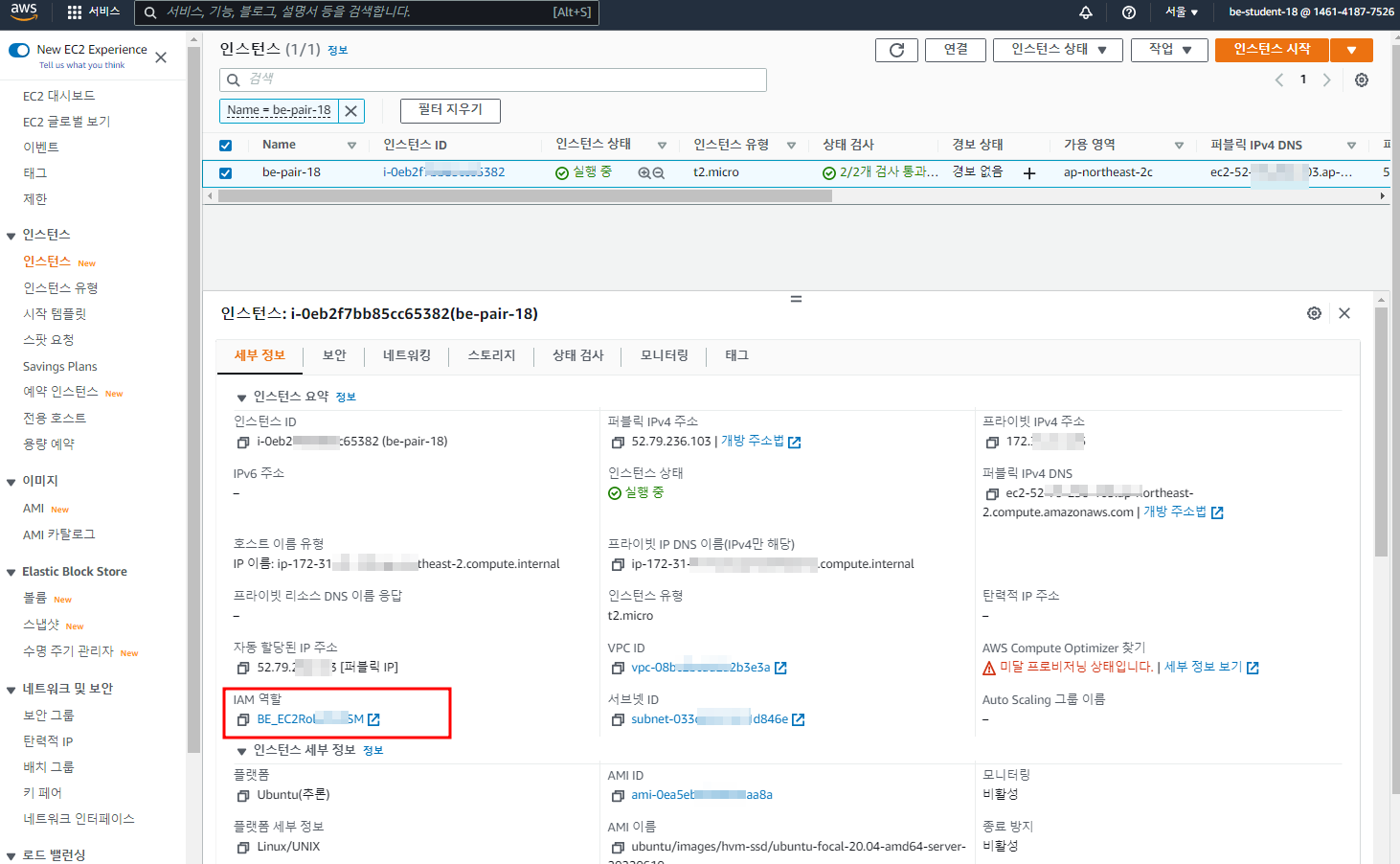
Task: Toggle the select-all instances checkbox
Action: (225, 146)
